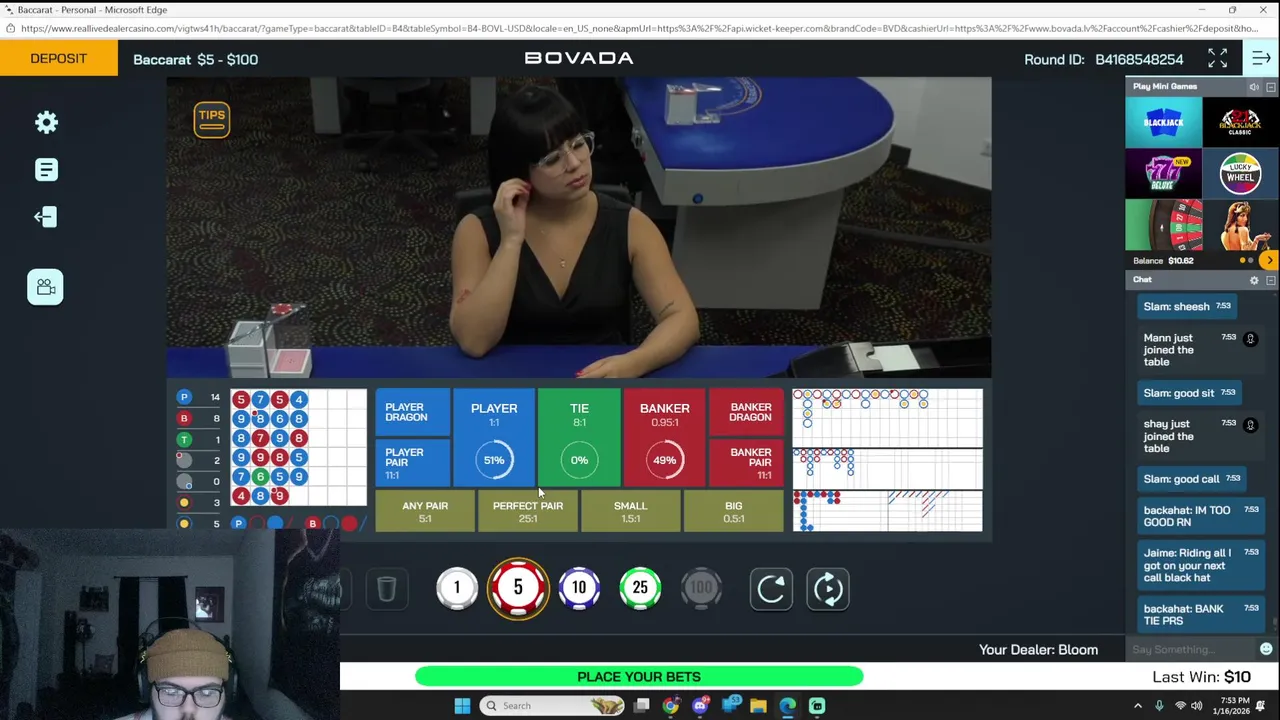Collapse the right side panel arrow icon
Screen dimensions: 1280x720
pyautogui.click(x=1261, y=59)
